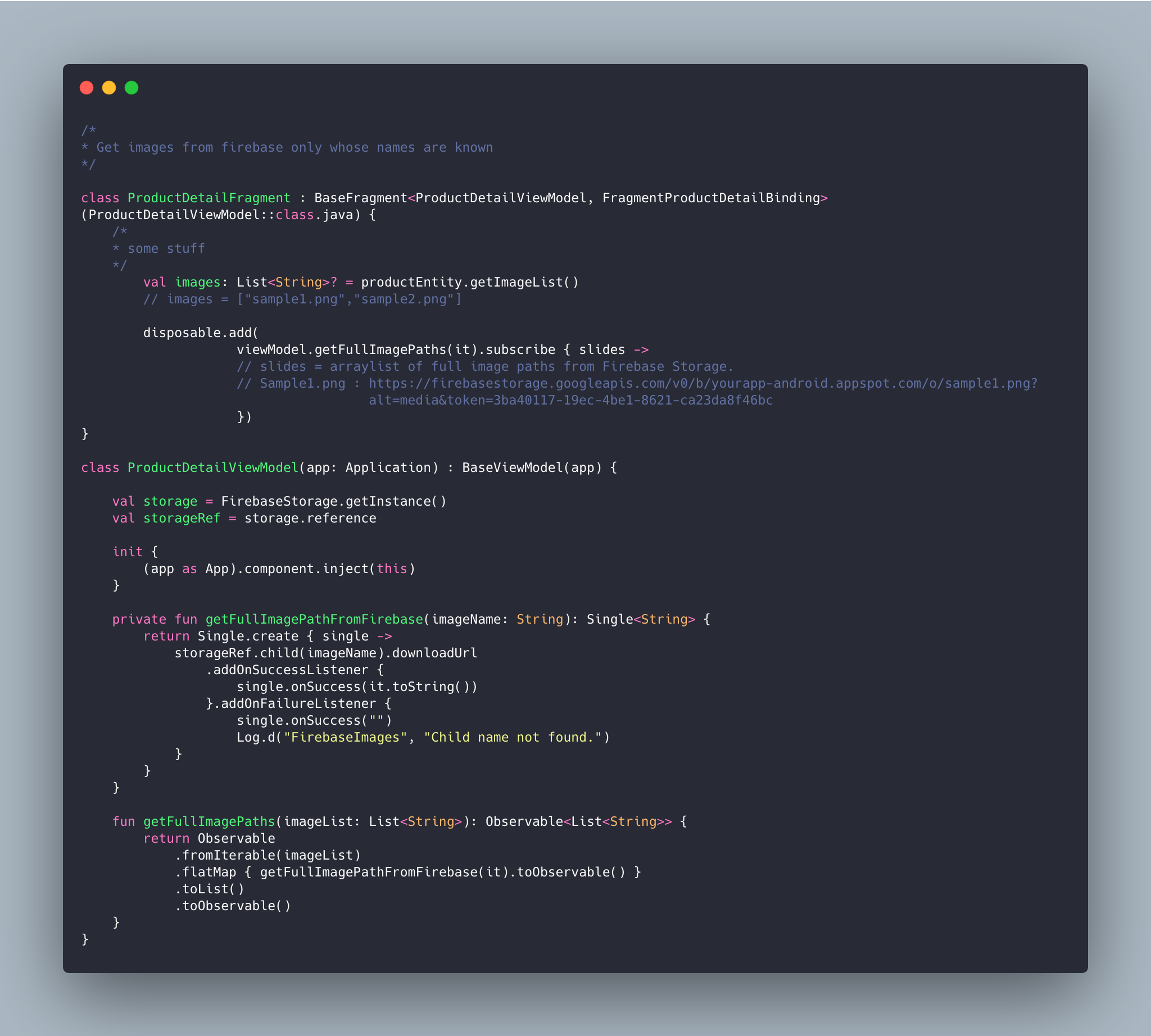The height and width of the screenshot is (1036, 1151).
Task: Click the disposable.add( call
Action: [x=201, y=333]
